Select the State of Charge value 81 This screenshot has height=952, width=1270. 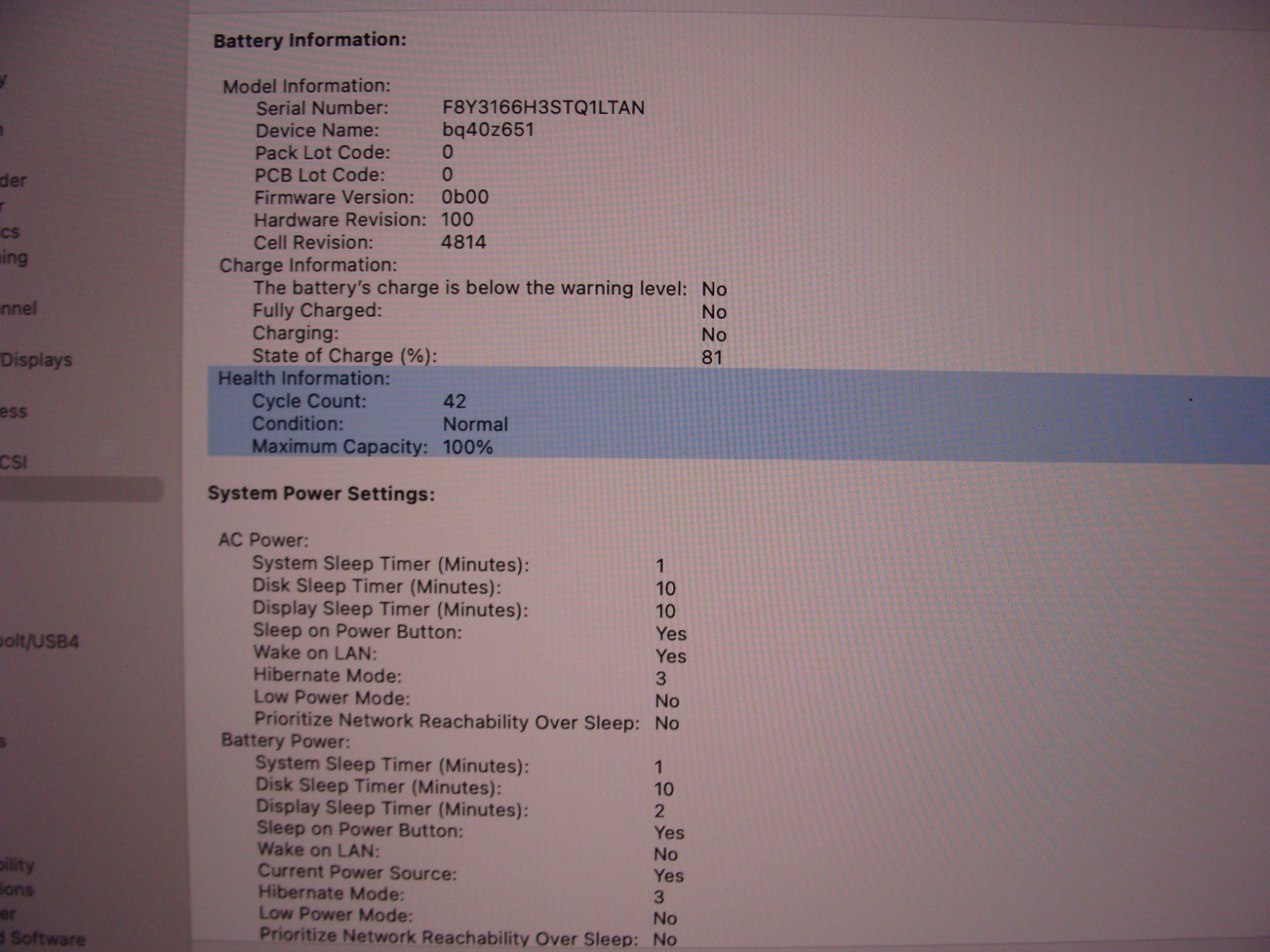712,357
